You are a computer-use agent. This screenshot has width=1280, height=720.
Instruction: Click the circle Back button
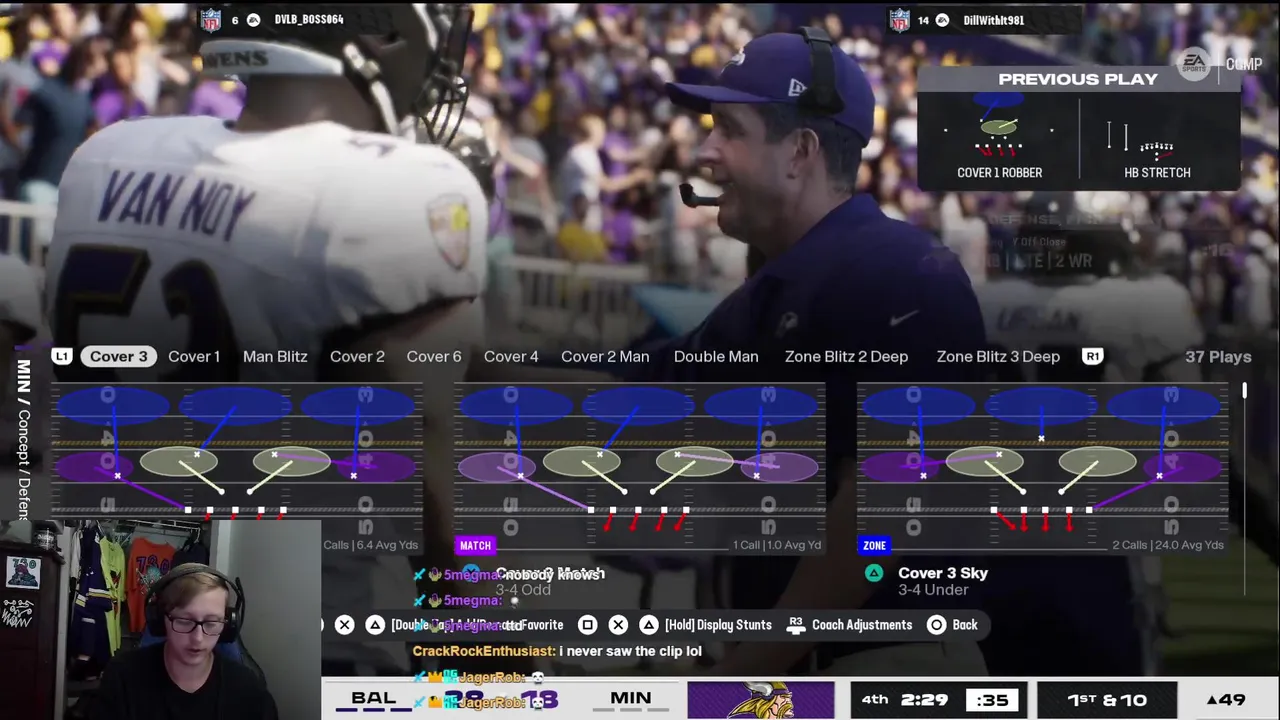[952, 624]
